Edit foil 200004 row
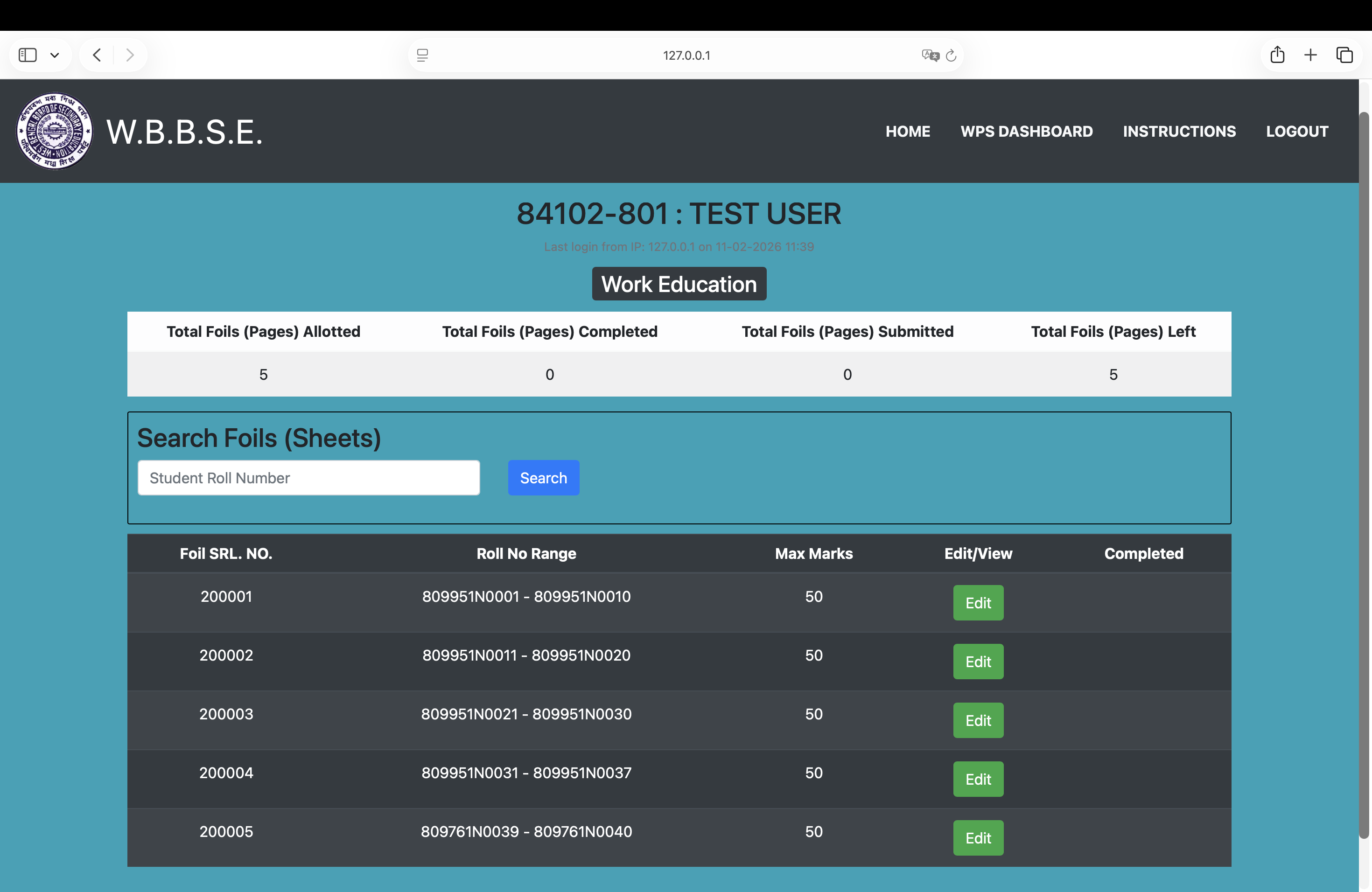This screenshot has height=892, width=1372. tap(978, 779)
